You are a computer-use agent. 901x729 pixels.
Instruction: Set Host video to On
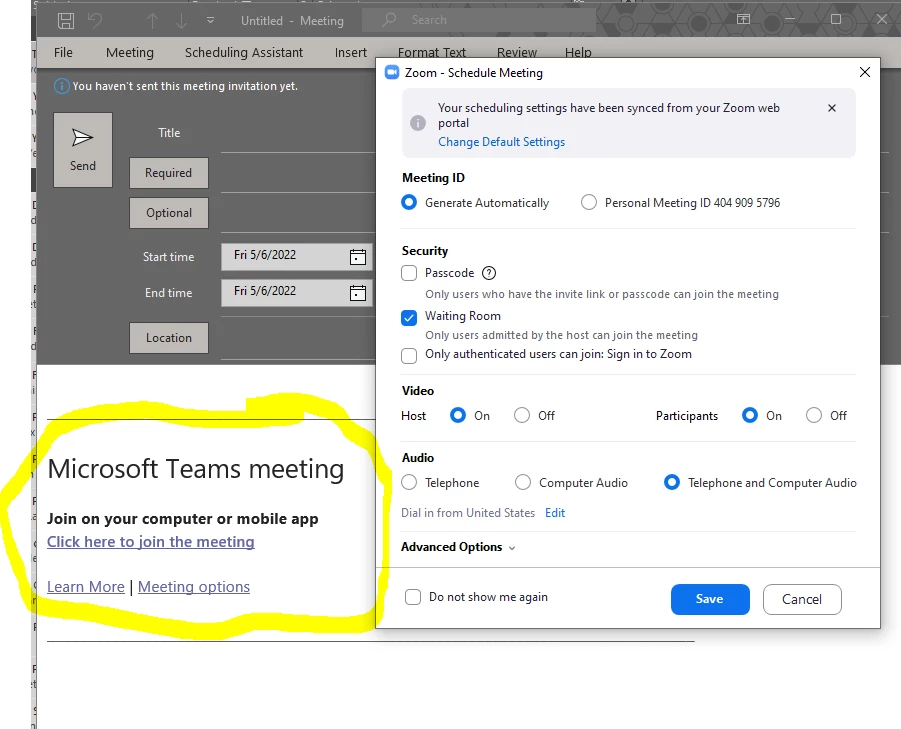pyautogui.click(x=457, y=415)
